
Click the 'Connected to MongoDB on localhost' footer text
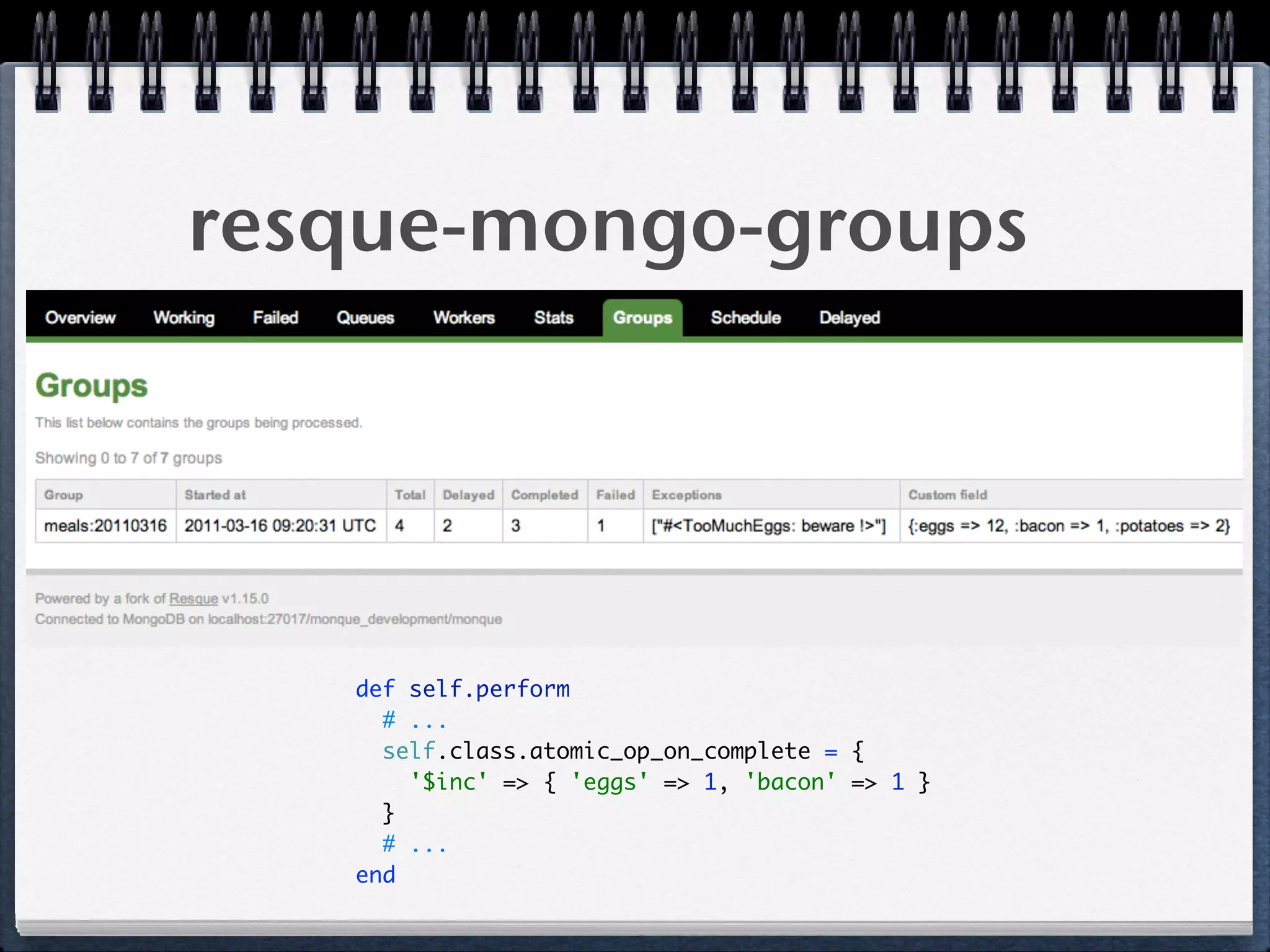(269, 619)
